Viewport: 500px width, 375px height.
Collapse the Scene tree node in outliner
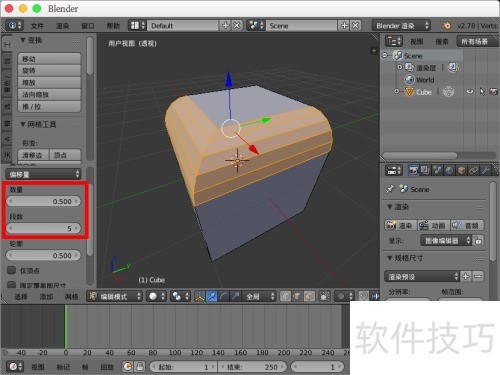coord(385,55)
